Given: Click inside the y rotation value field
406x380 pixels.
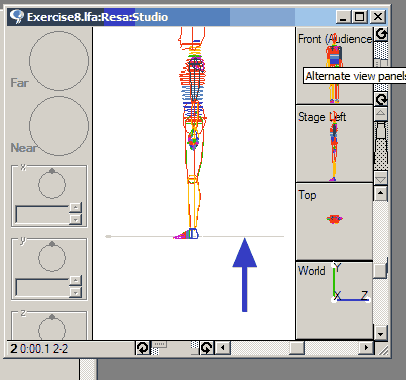Looking at the screenshot, I should click(43, 288).
